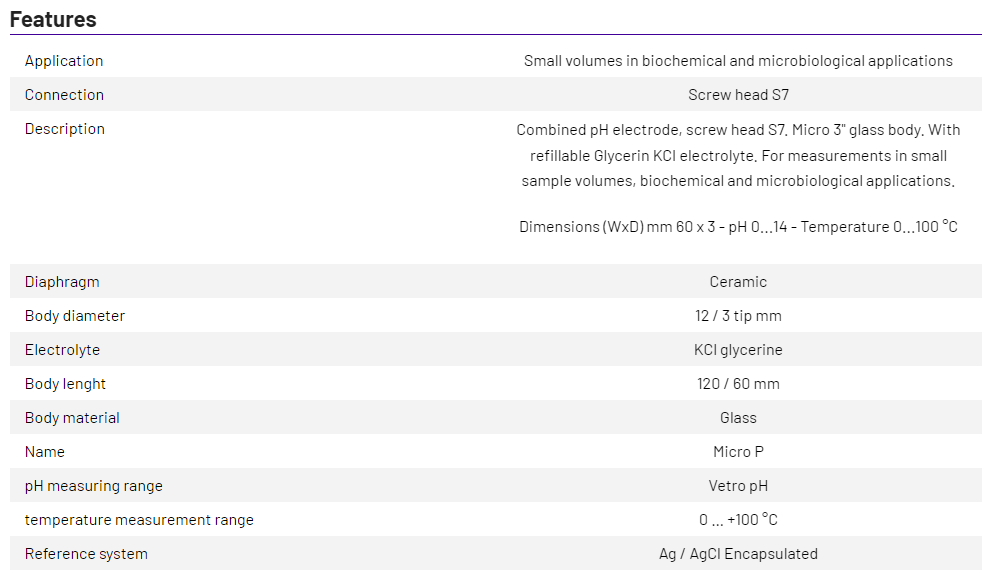The image size is (991, 580).
Task: Click 'Micro P' name value
Action: click(738, 452)
